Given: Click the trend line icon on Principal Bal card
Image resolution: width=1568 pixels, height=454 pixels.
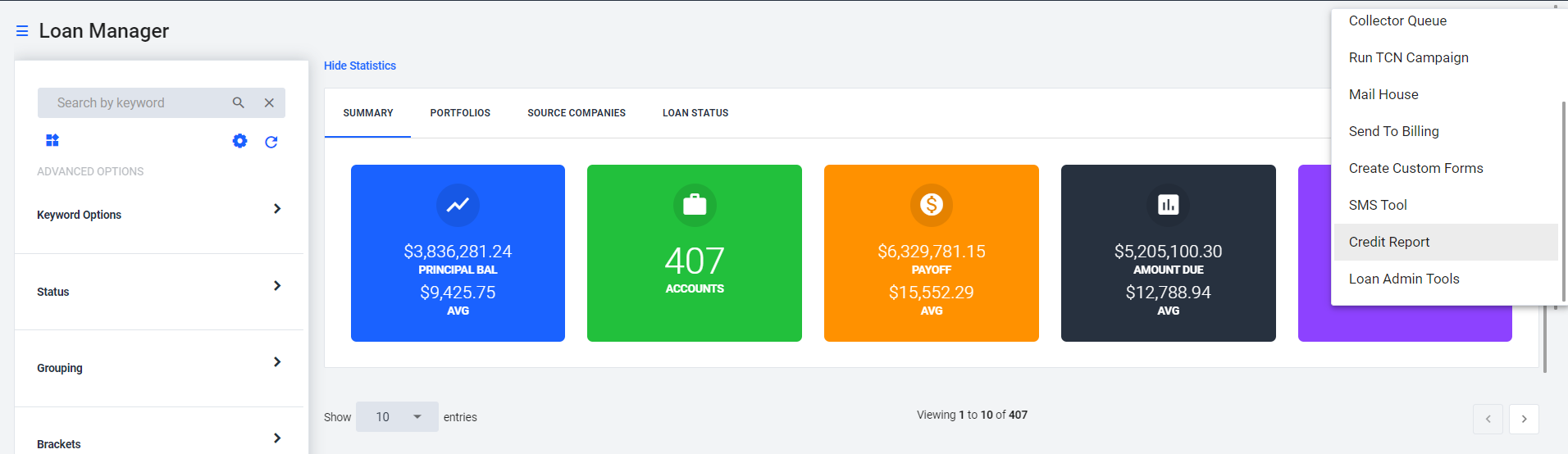Looking at the screenshot, I should (458, 205).
